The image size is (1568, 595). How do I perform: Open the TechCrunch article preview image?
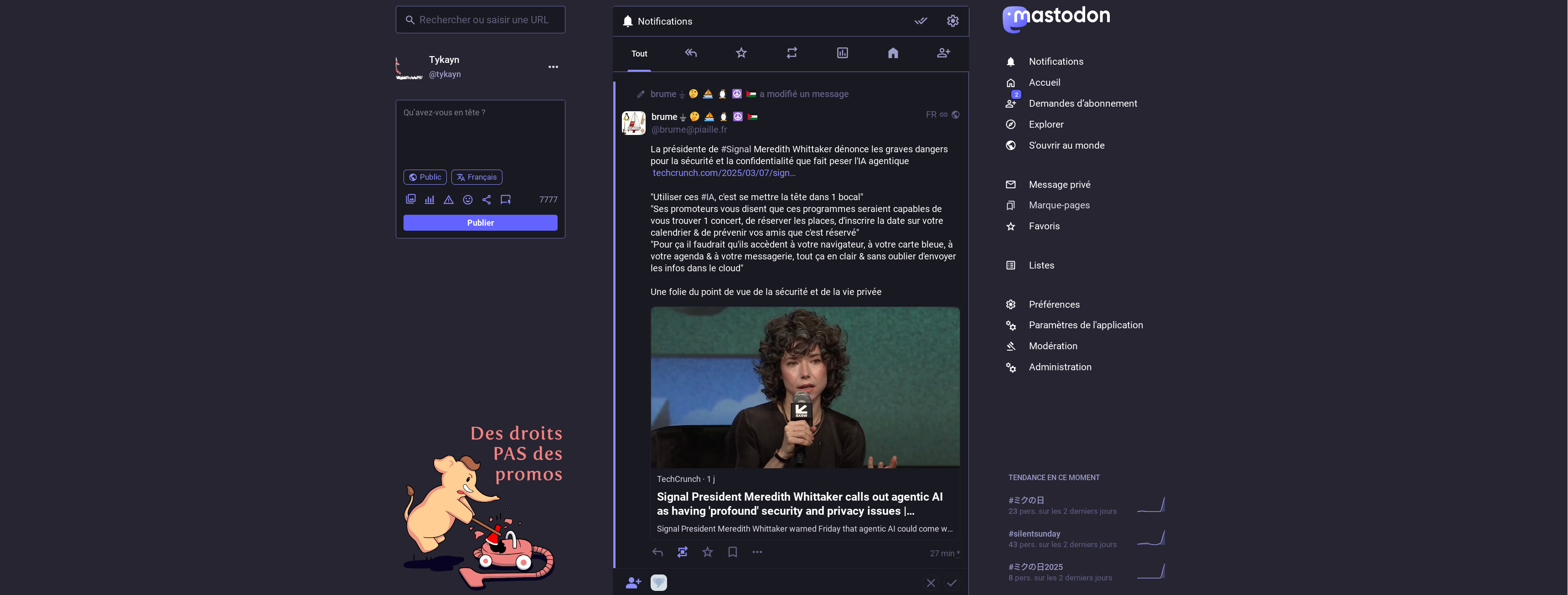point(805,388)
